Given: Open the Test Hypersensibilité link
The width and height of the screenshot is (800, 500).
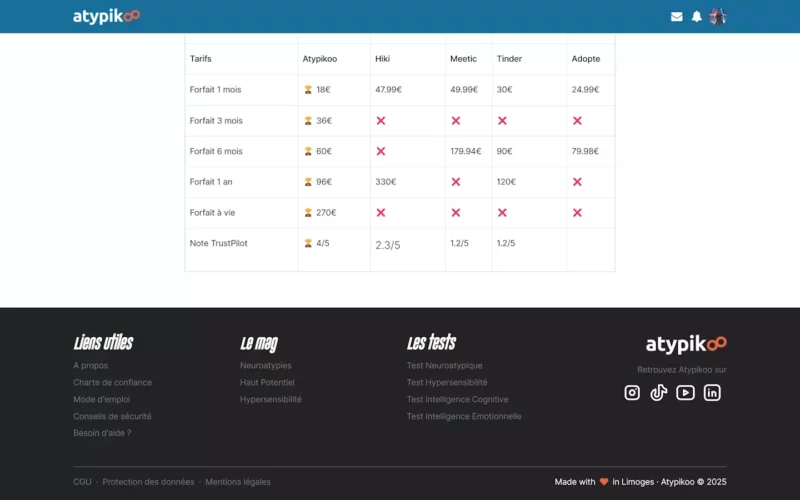Looking at the screenshot, I should 447,383.
